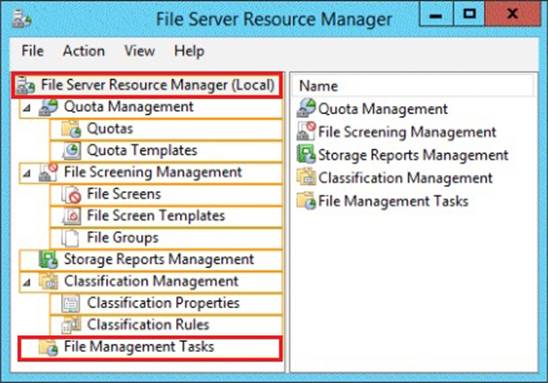Click Storage Reports Management icon in right pane
This screenshot has width=548, height=383.
coord(306,154)
